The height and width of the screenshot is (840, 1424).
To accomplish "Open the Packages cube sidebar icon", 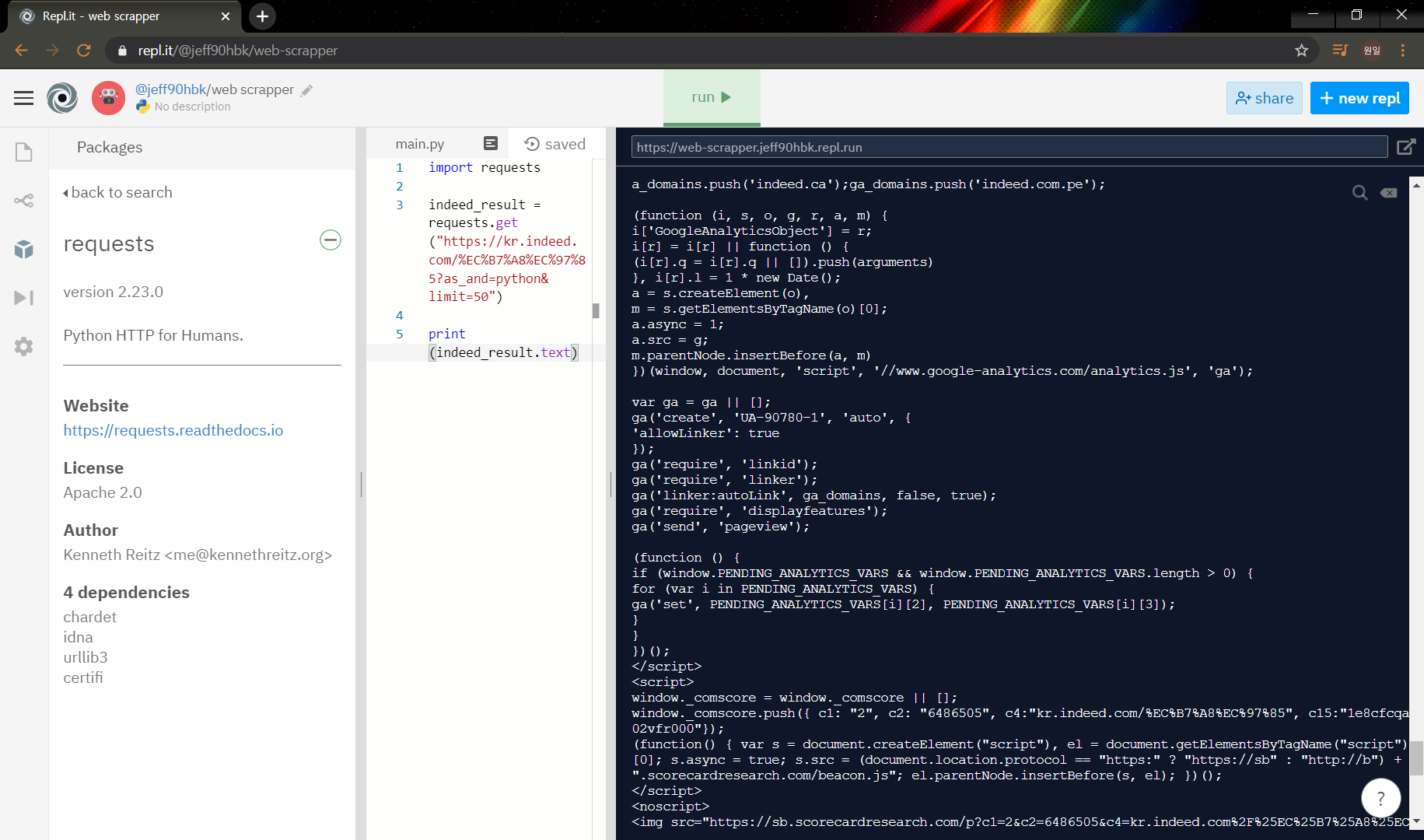I will [24, 249].
